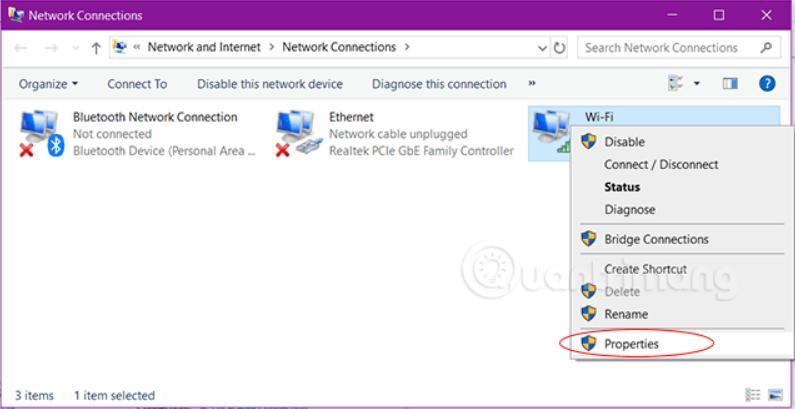795x409 pixels.
Task: Refresh the Network Connections view
Action: (560, 47)
